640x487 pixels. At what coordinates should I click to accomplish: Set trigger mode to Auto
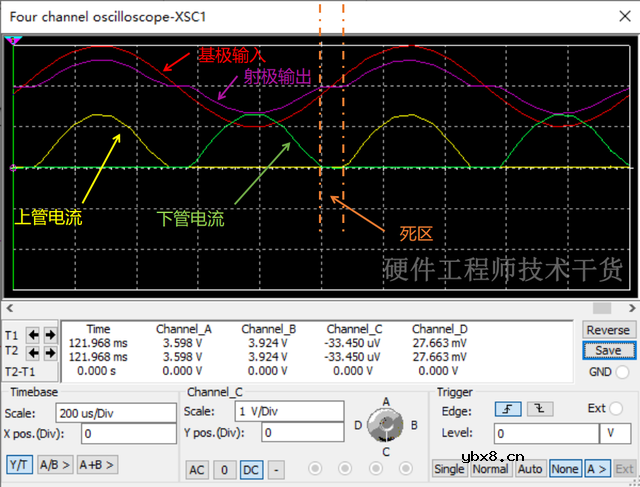click(x=530, y=469)
